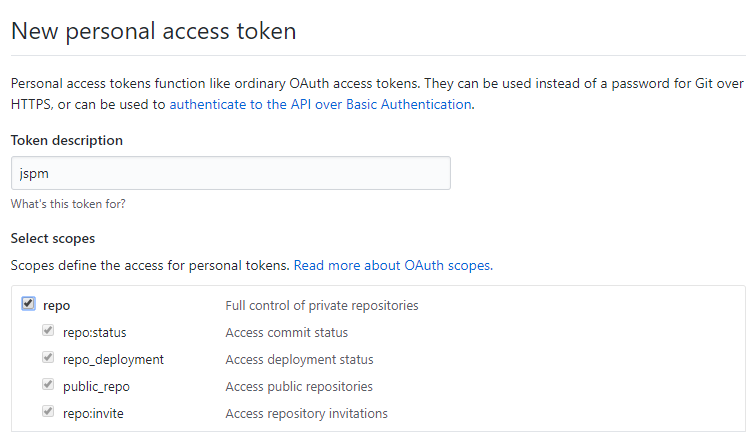Toggle the repo_deployment checkbox
756x432 pixels.
(x=48, y=359)
